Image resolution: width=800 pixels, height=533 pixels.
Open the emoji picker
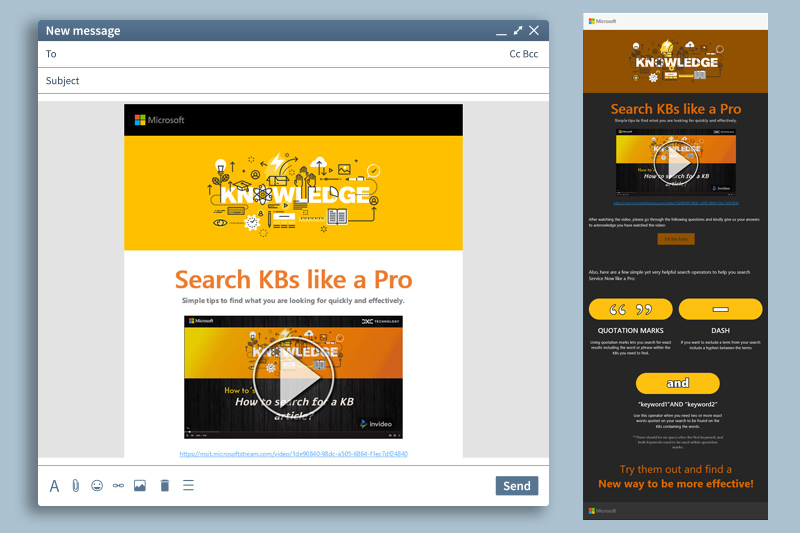pos(97,486)
